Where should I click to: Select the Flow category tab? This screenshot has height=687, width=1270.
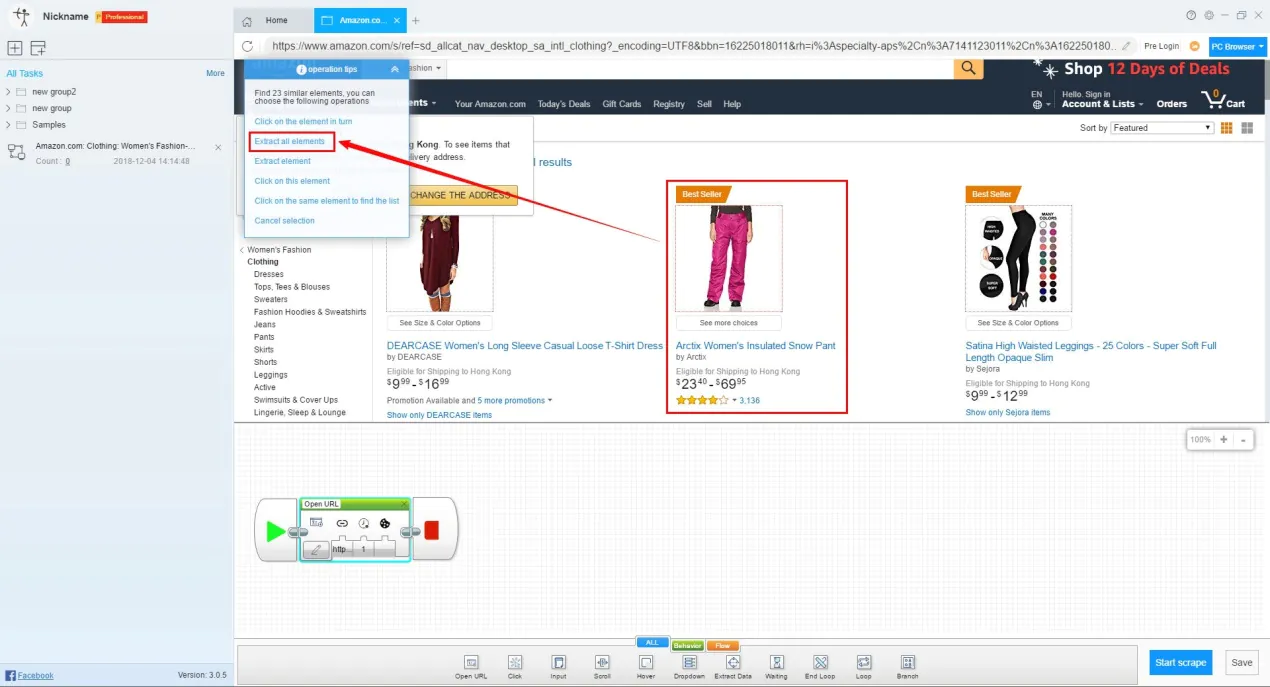click(x=722, y=646)
